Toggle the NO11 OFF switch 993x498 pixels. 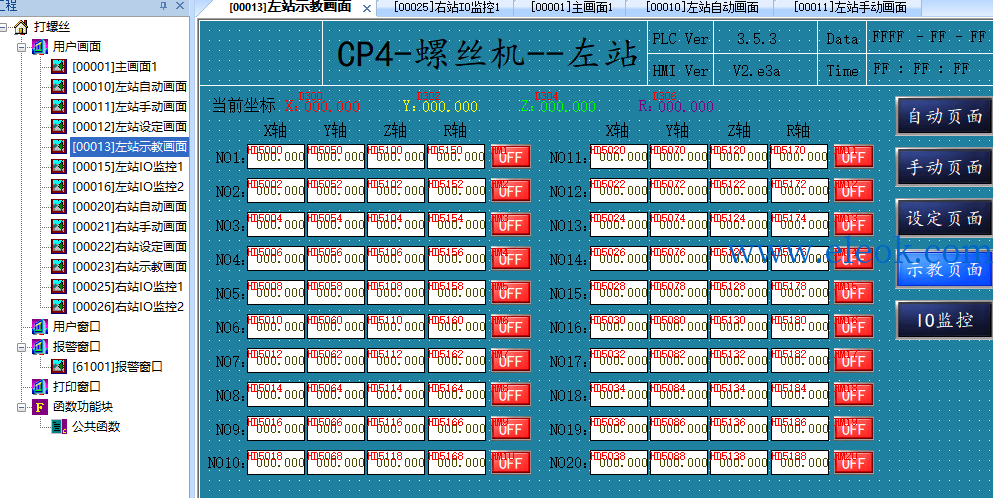point(854,157)
